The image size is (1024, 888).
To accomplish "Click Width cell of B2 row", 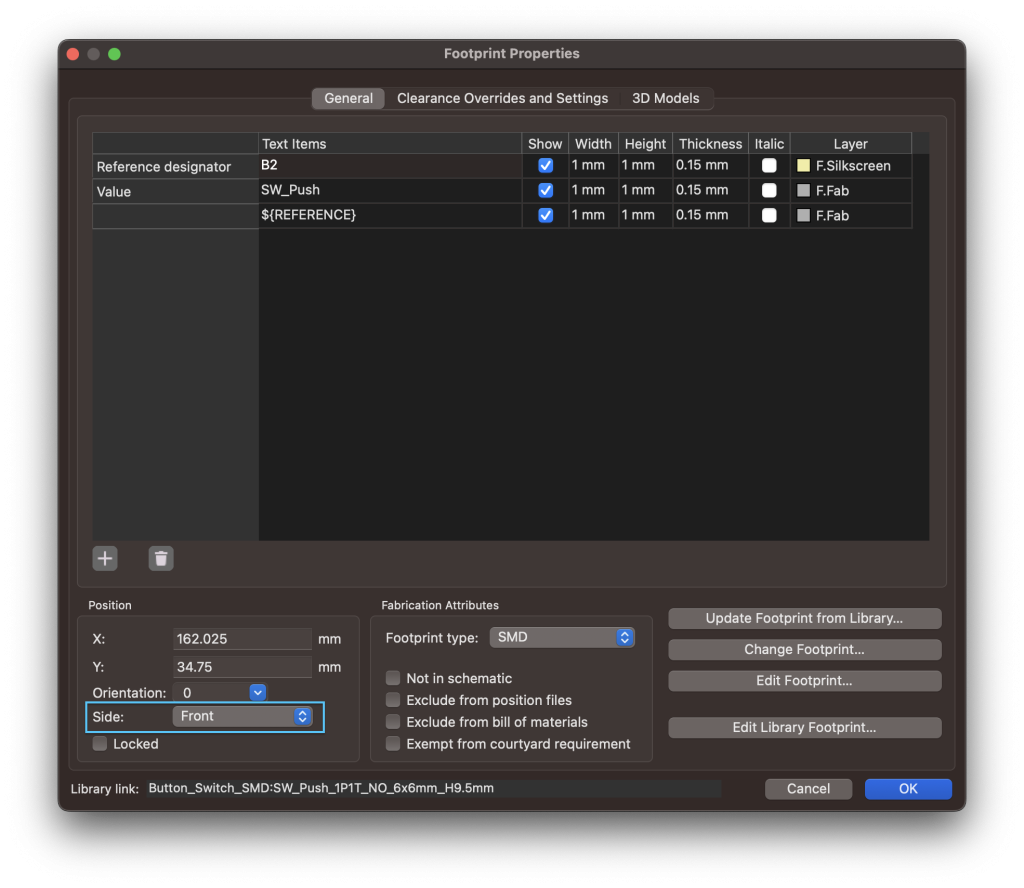I will 594,166.
